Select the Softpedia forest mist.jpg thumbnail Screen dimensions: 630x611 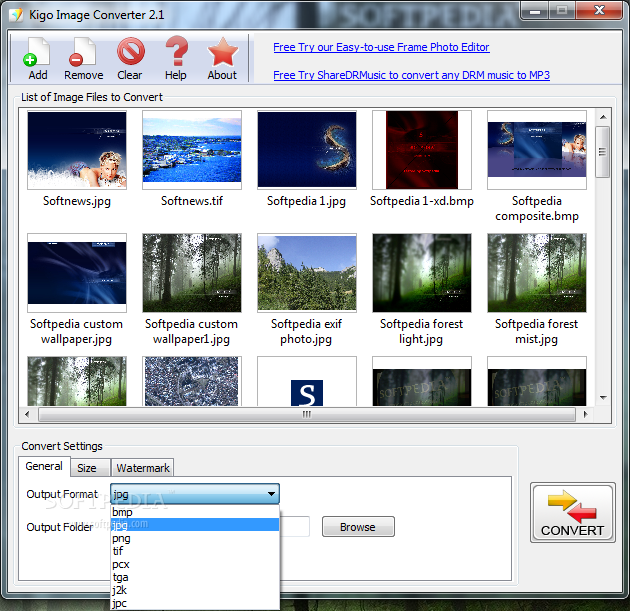click(x=537, y=273)
